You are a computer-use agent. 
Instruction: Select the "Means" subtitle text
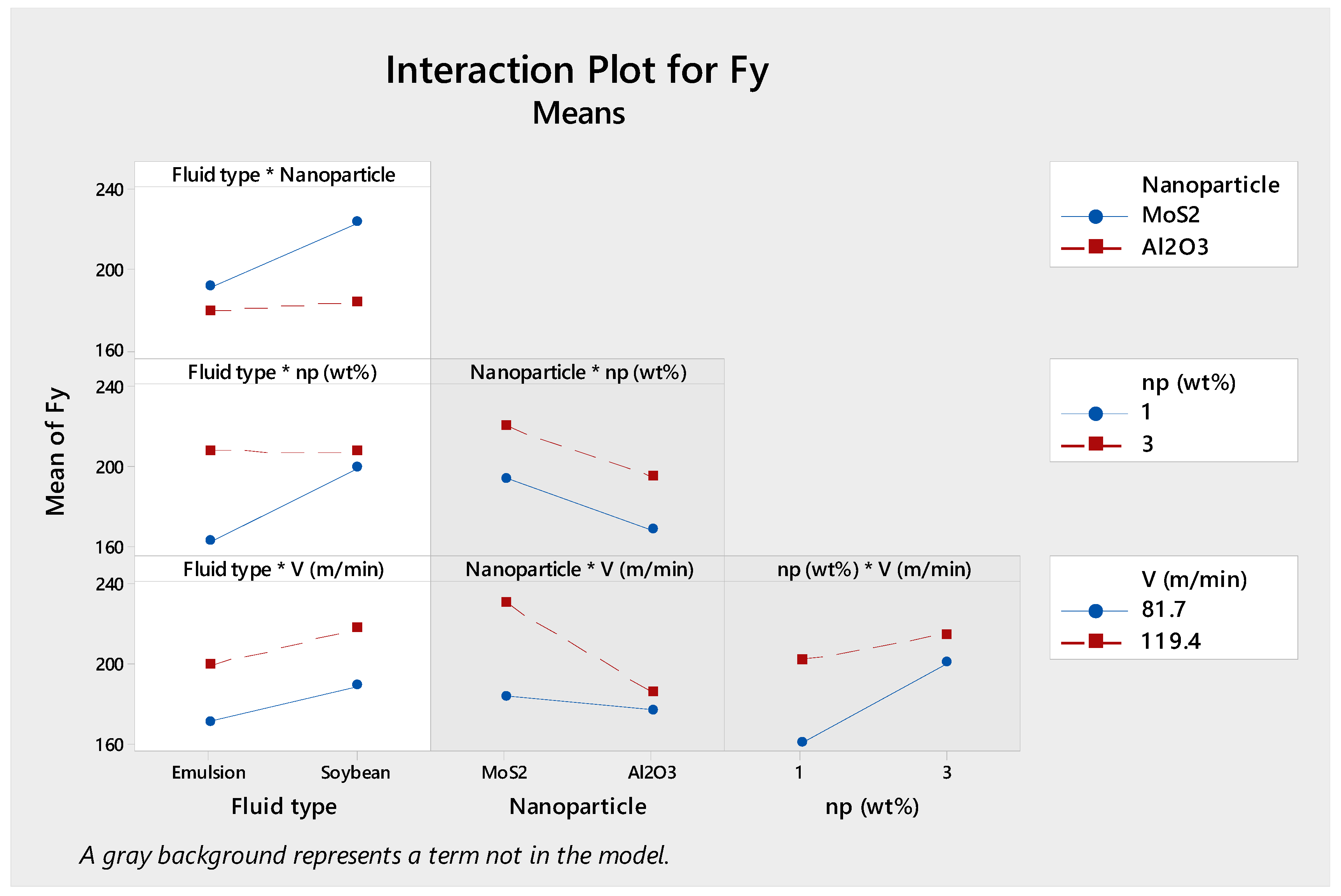[578, 113]
